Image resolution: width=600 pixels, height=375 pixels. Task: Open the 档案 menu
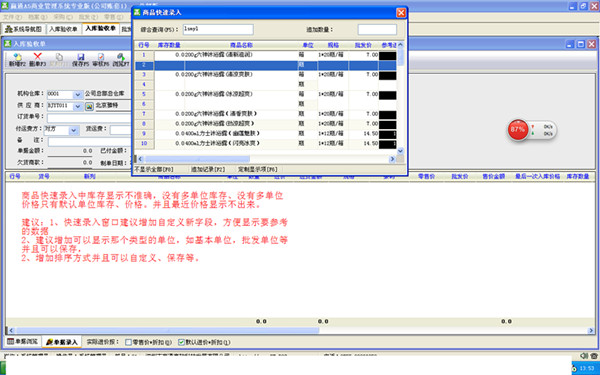38,17
